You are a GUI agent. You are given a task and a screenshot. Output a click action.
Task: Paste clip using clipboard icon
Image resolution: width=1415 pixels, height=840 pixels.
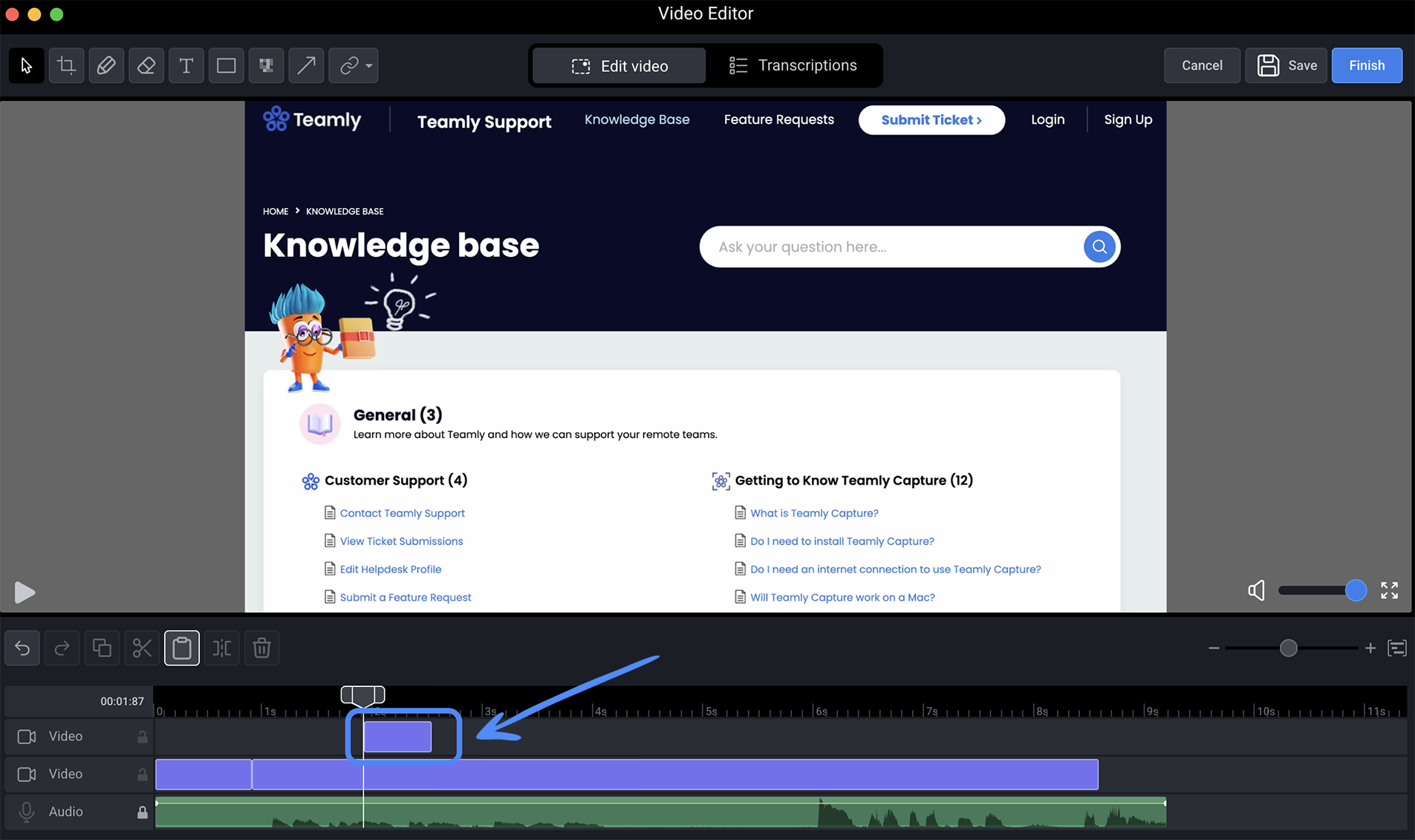point(182,648)
